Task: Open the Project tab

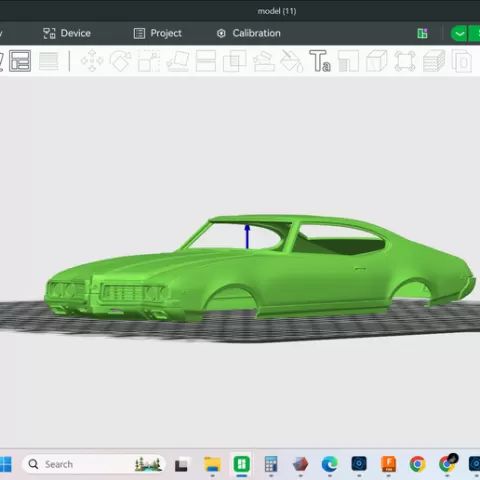Action: pyautogui.click(x=158, y=33)
